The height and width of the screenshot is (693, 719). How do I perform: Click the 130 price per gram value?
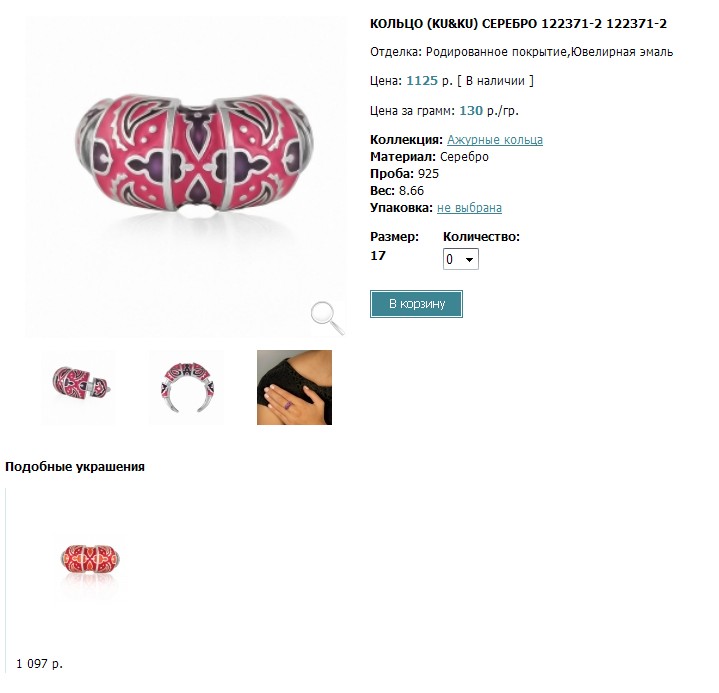click(x=471, y=111)
